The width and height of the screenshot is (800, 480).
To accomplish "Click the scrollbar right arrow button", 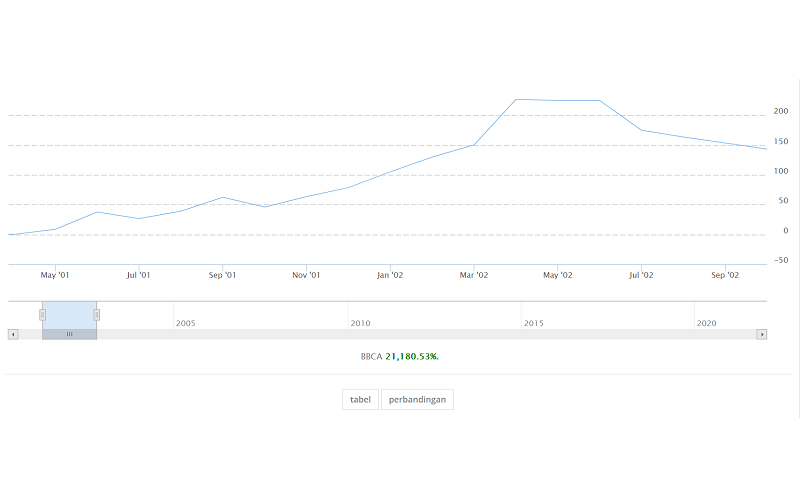I will coord(762,334).
